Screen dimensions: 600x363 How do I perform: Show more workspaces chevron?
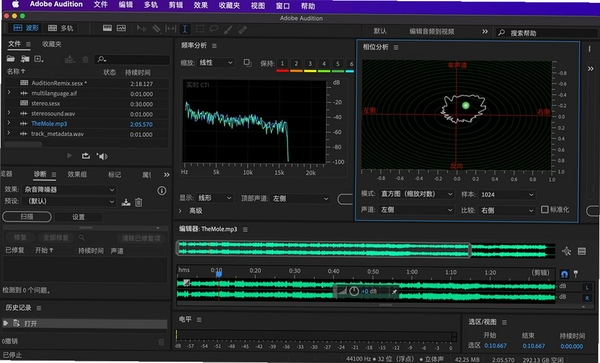(x=485, y=31)
